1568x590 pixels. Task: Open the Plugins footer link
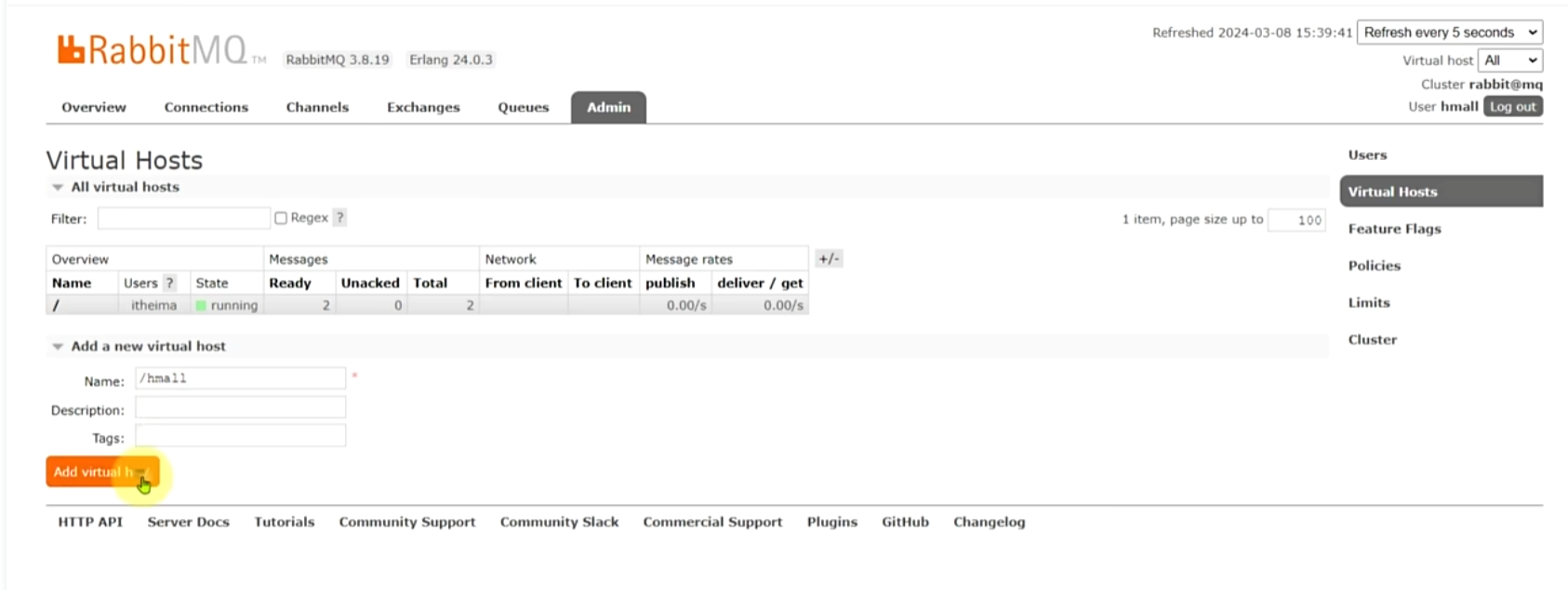pos(832,522)
